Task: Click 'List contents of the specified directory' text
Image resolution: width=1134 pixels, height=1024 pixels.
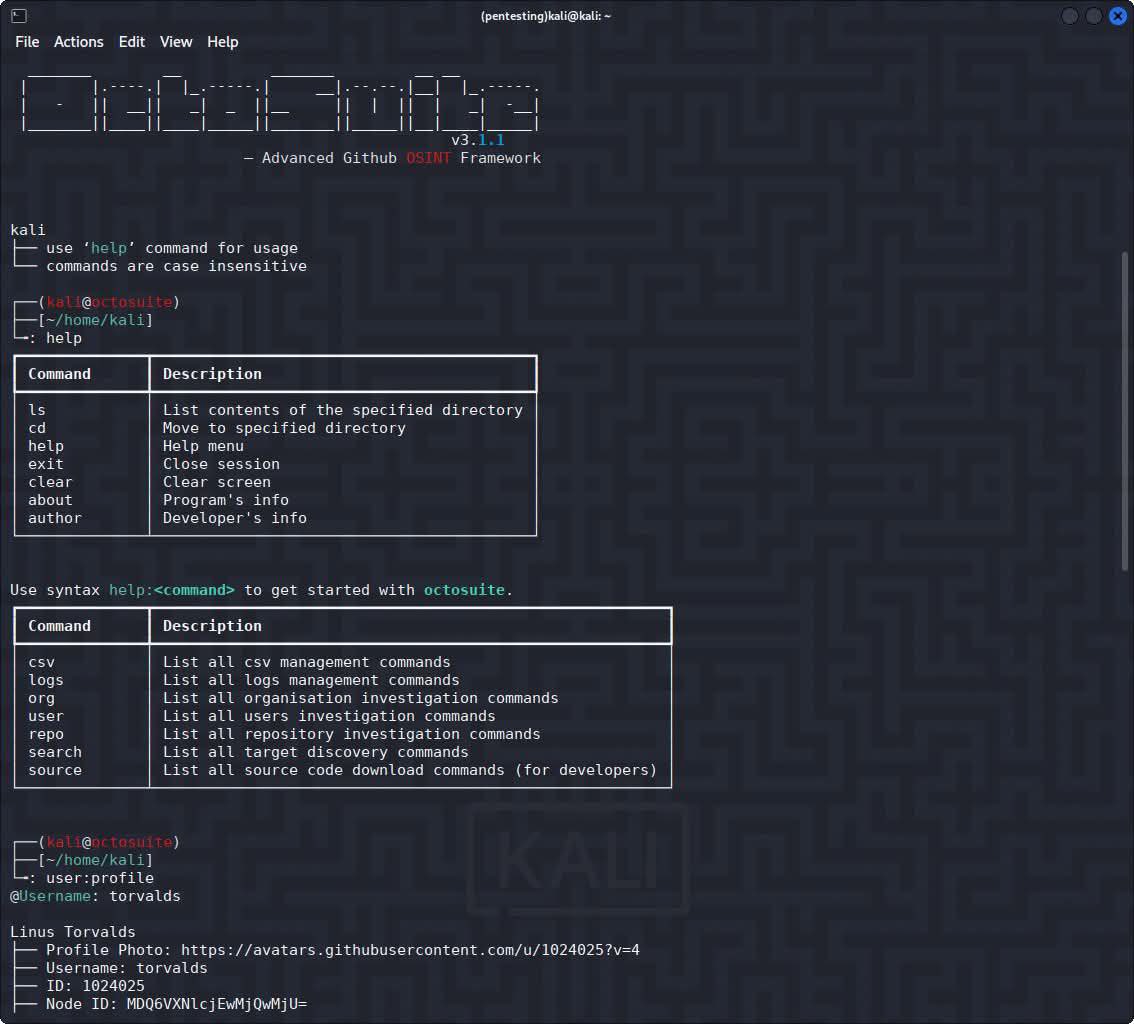Action: [342, 410]
